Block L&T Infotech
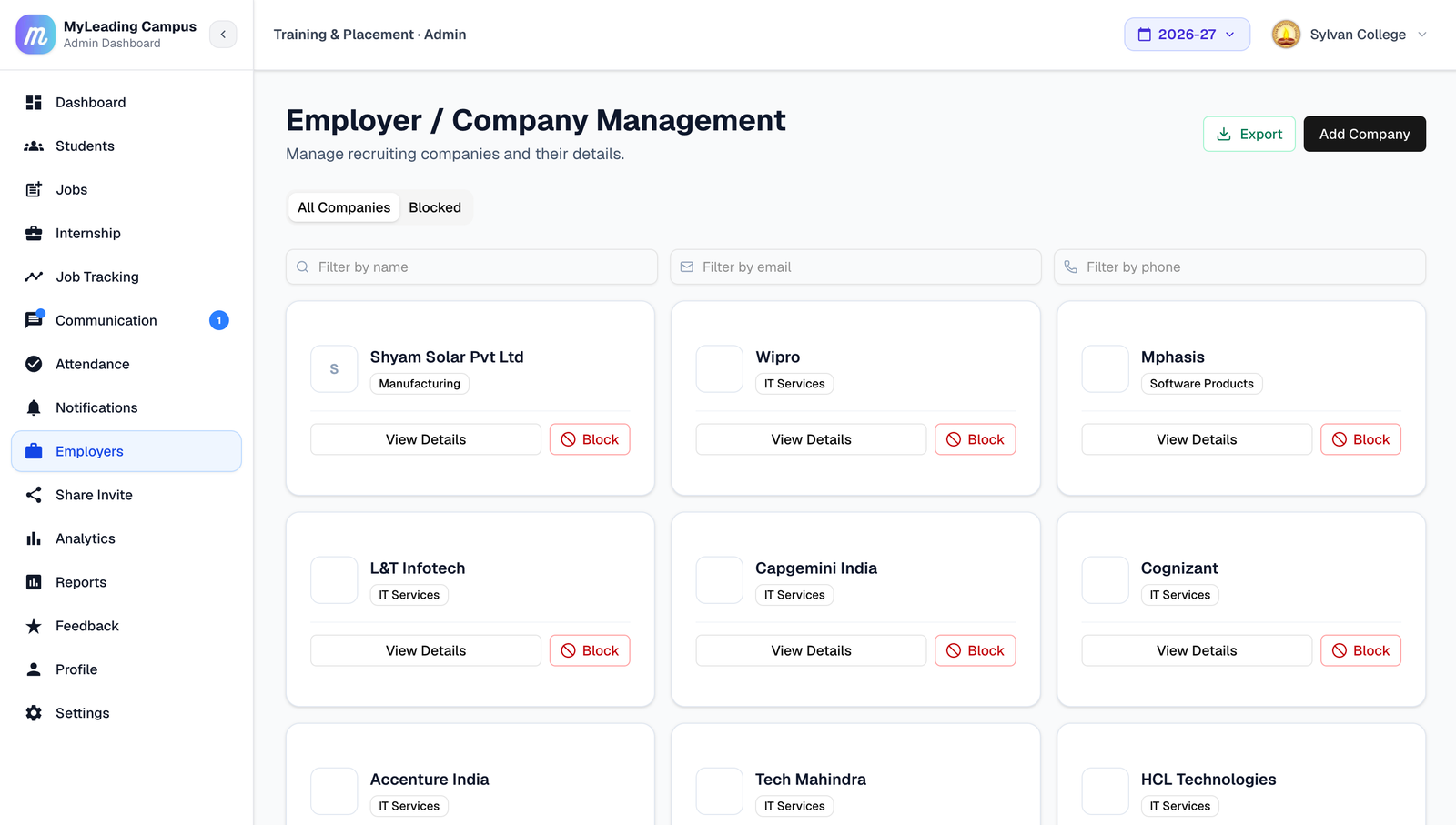 coord(590,650)
